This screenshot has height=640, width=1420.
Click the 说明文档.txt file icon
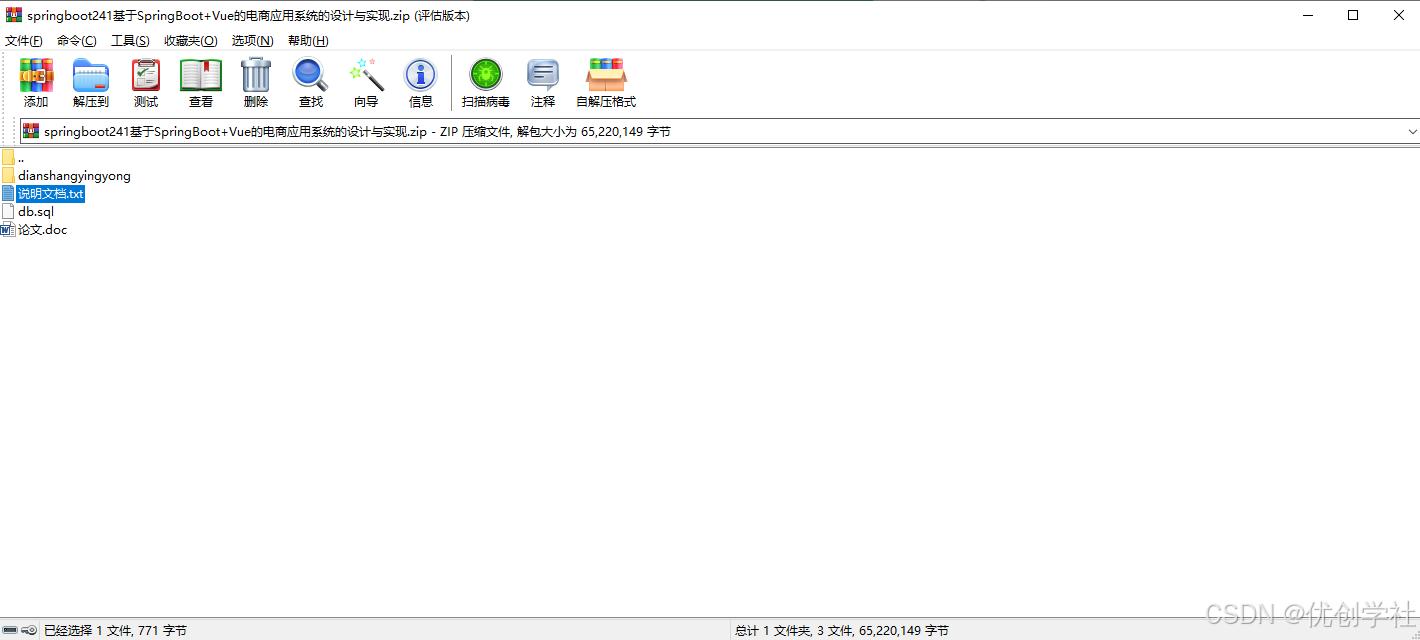pos(8,193)
